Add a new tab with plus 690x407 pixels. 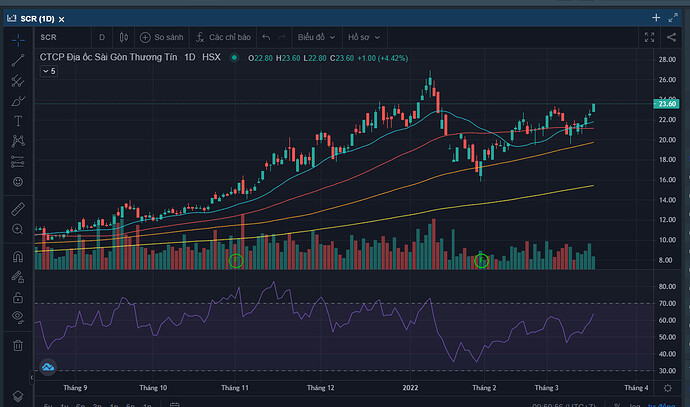pos(655,18)
